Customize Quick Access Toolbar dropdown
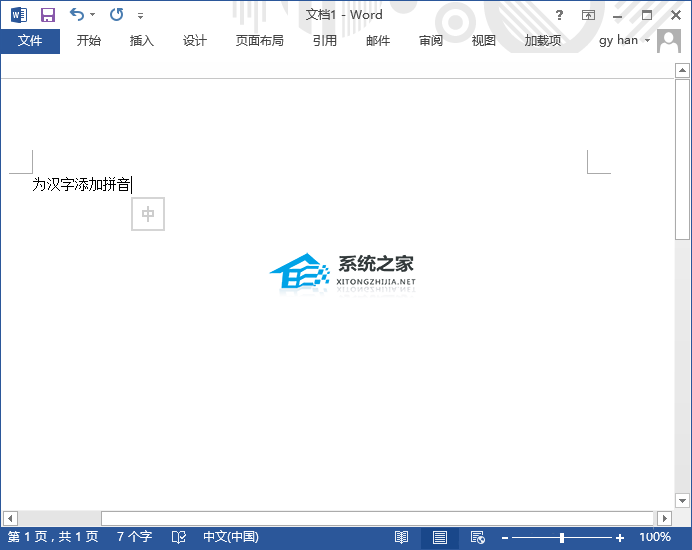Viewport: 692px width, 550px height. click(140, 16)
